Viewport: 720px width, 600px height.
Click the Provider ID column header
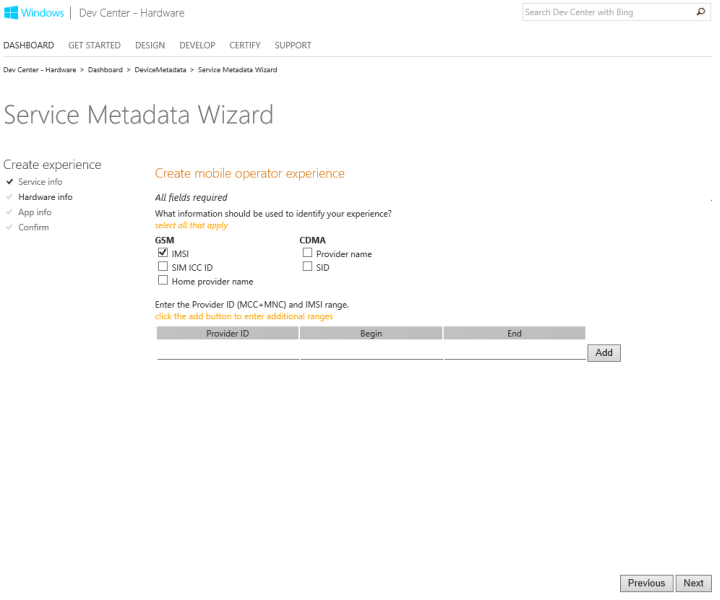(x=228, y=333)
